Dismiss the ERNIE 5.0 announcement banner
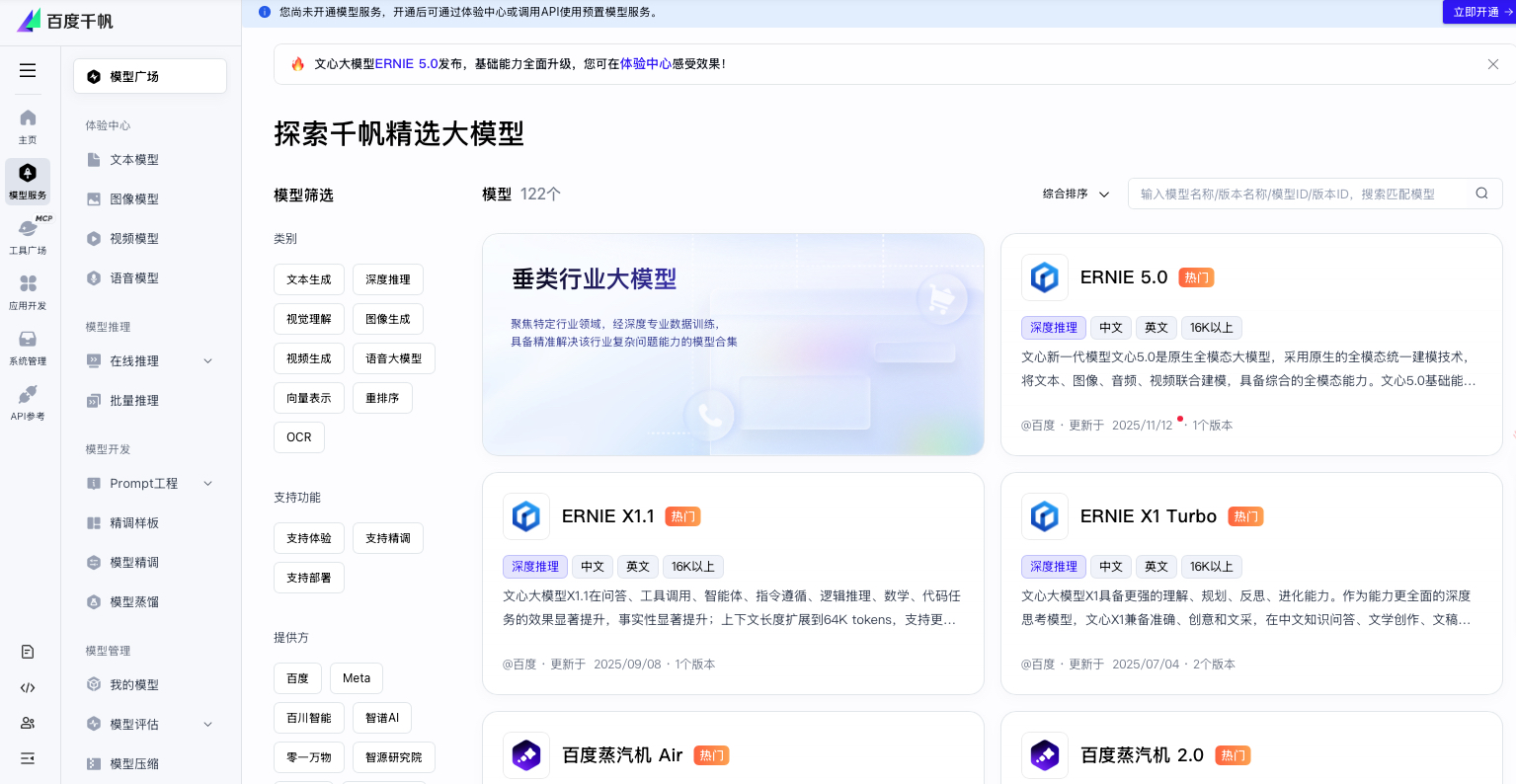This screenshot has width=1516, height=784. (x=1492, y=64)
